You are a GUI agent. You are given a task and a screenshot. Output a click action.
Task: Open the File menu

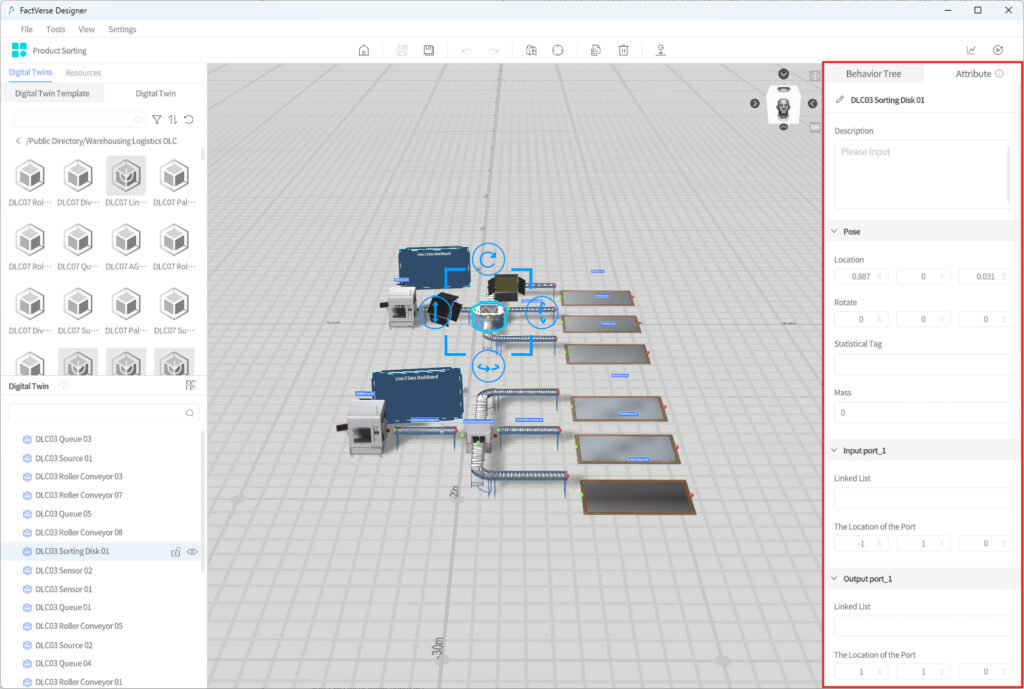[x=27, y=29]
